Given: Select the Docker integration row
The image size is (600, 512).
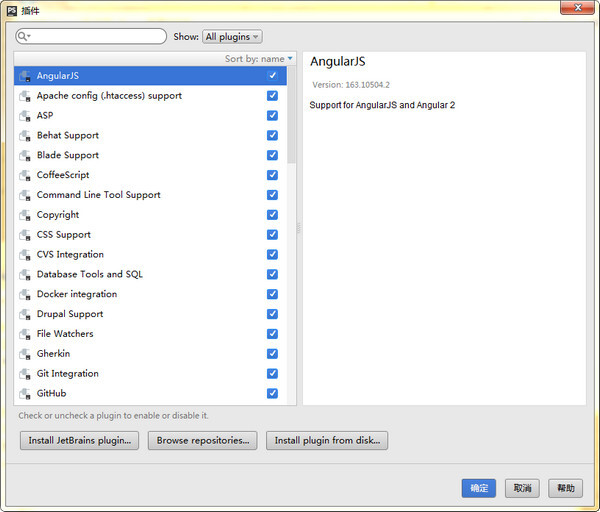Looking at the screenshot, I should pos(150,295).
